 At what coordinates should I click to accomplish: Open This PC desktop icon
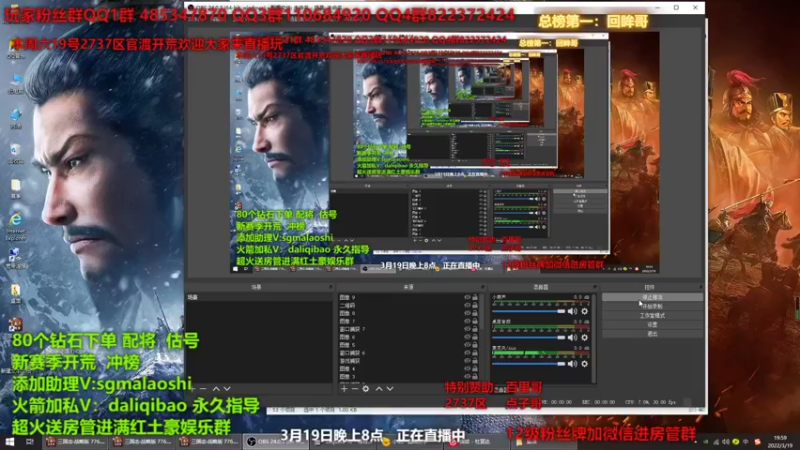click(16, 83)
